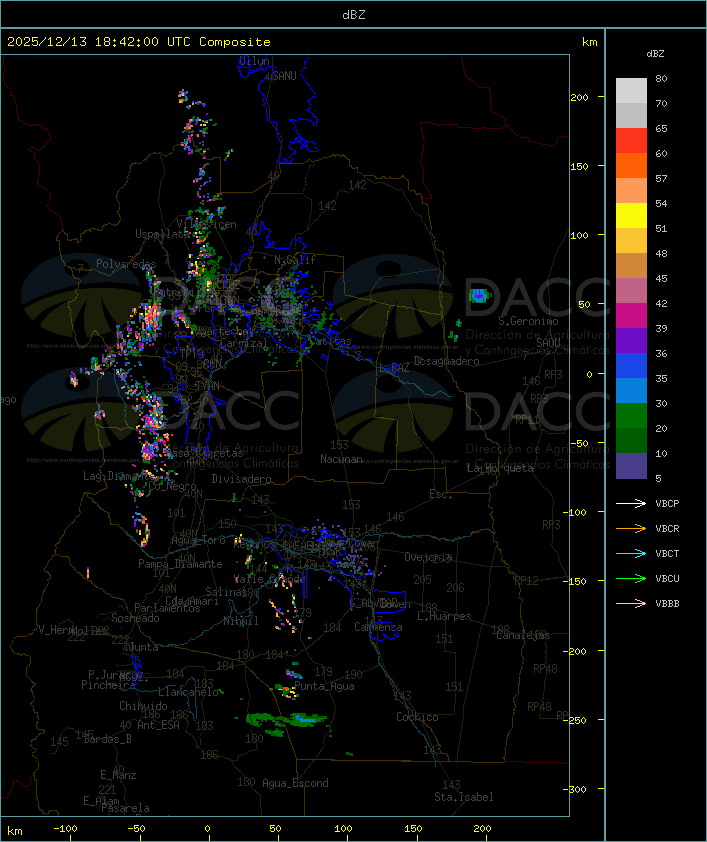Click the 150 tick on bottom horizontal axis

[413, 829]
